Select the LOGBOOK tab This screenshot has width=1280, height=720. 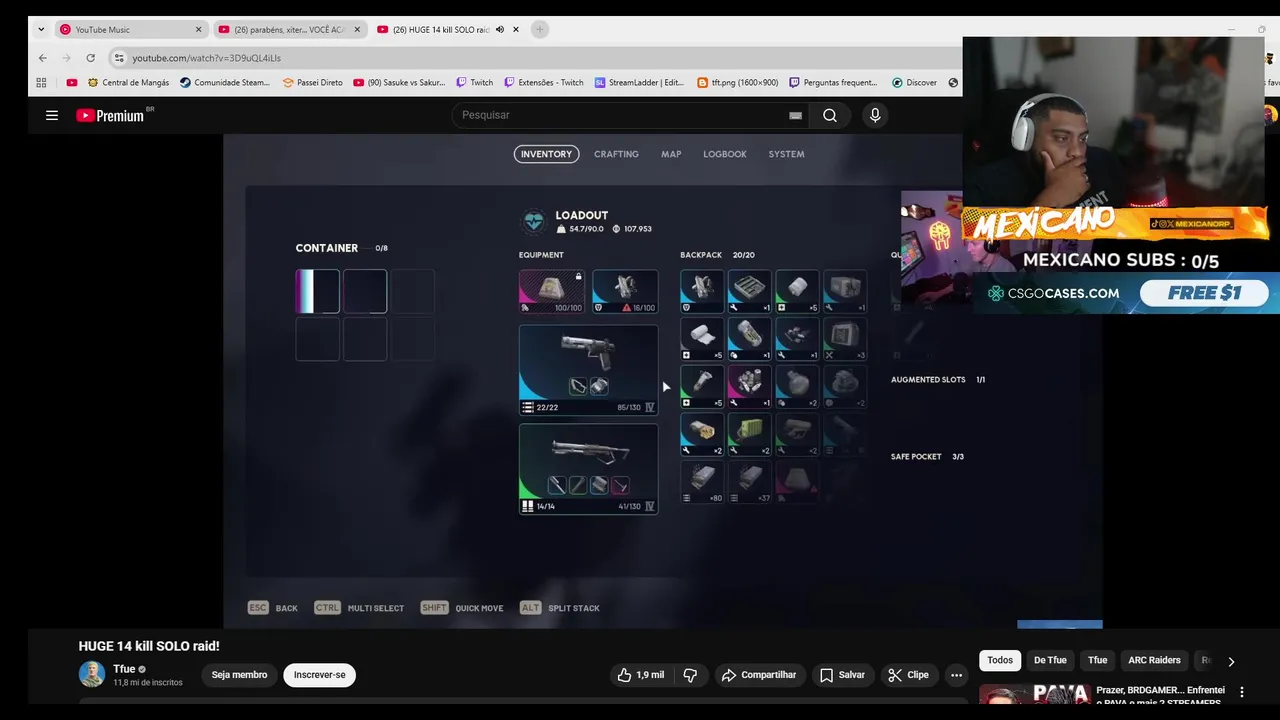(725, 154)
